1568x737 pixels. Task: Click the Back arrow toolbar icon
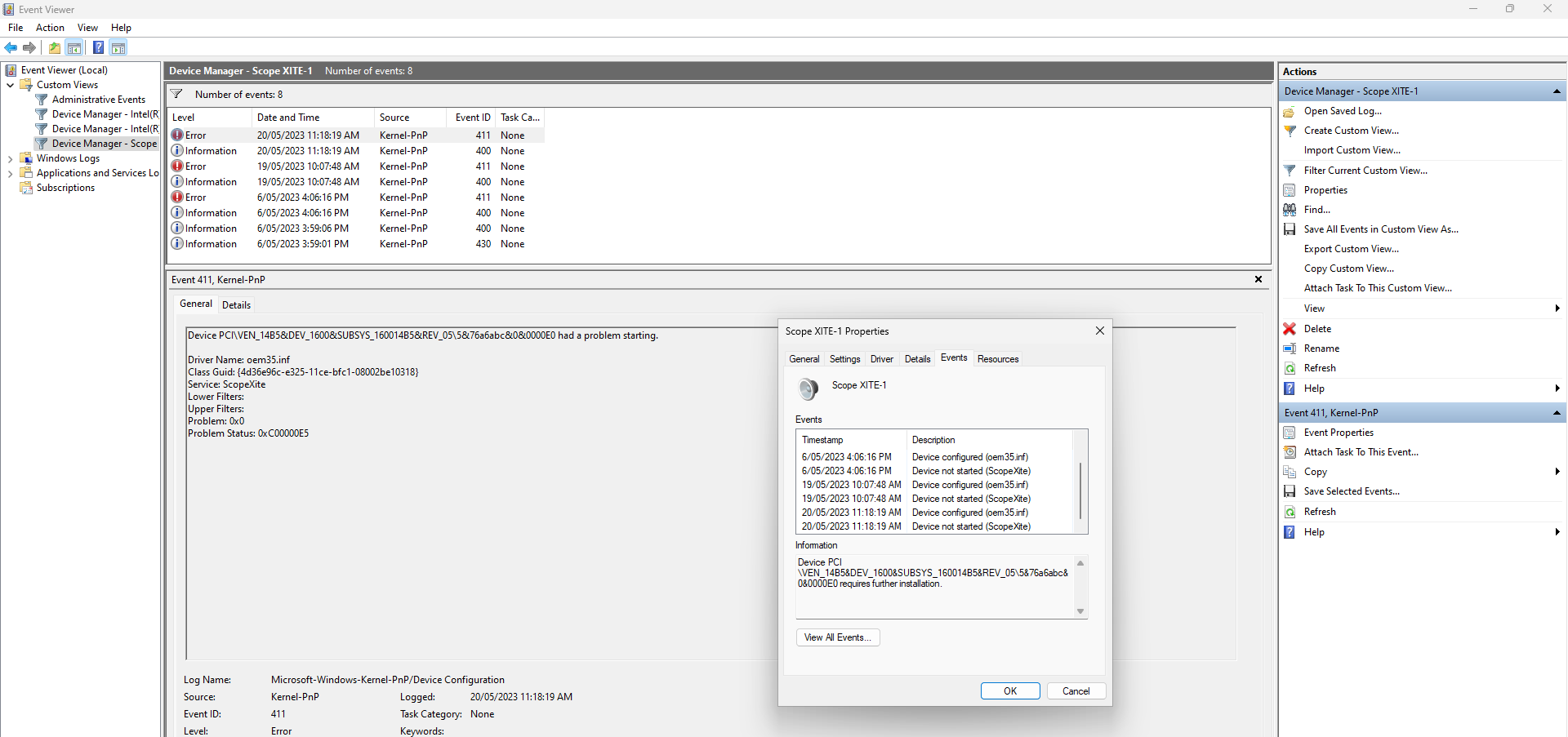[x=11, y=47]
